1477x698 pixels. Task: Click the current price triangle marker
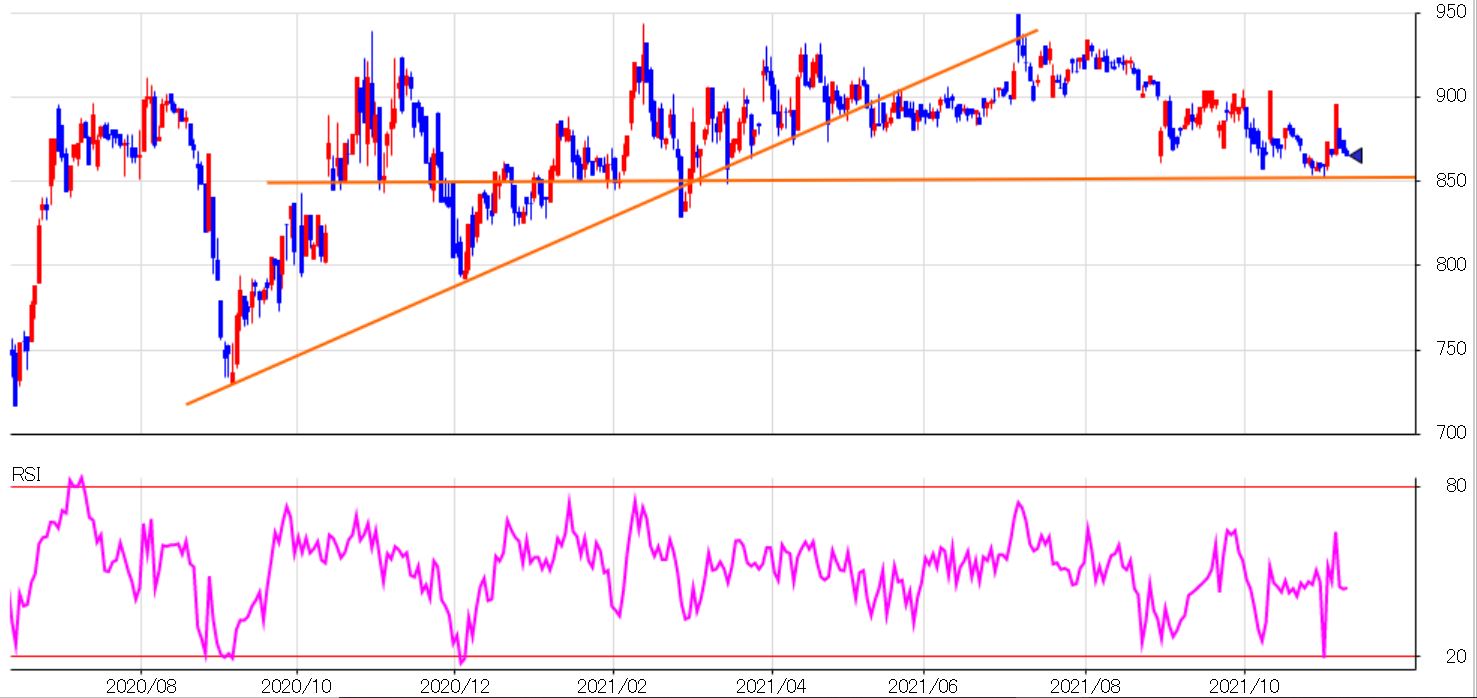pyautogui.click(x=1357, y=155)
